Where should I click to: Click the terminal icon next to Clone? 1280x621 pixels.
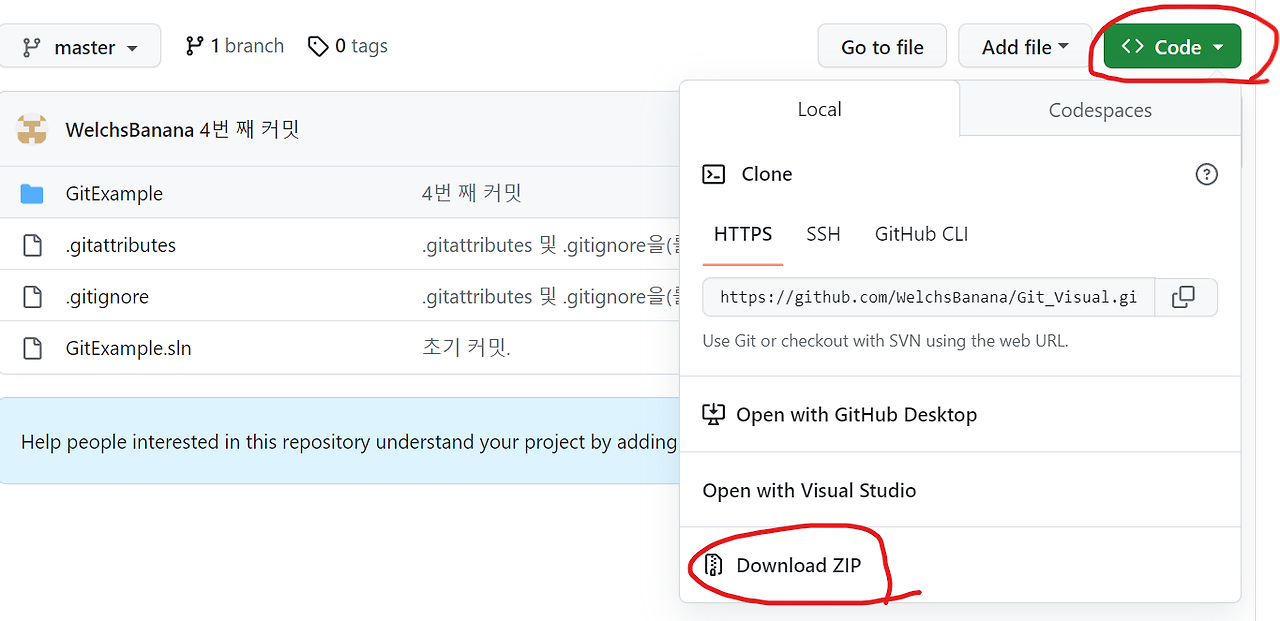point(714,174)
